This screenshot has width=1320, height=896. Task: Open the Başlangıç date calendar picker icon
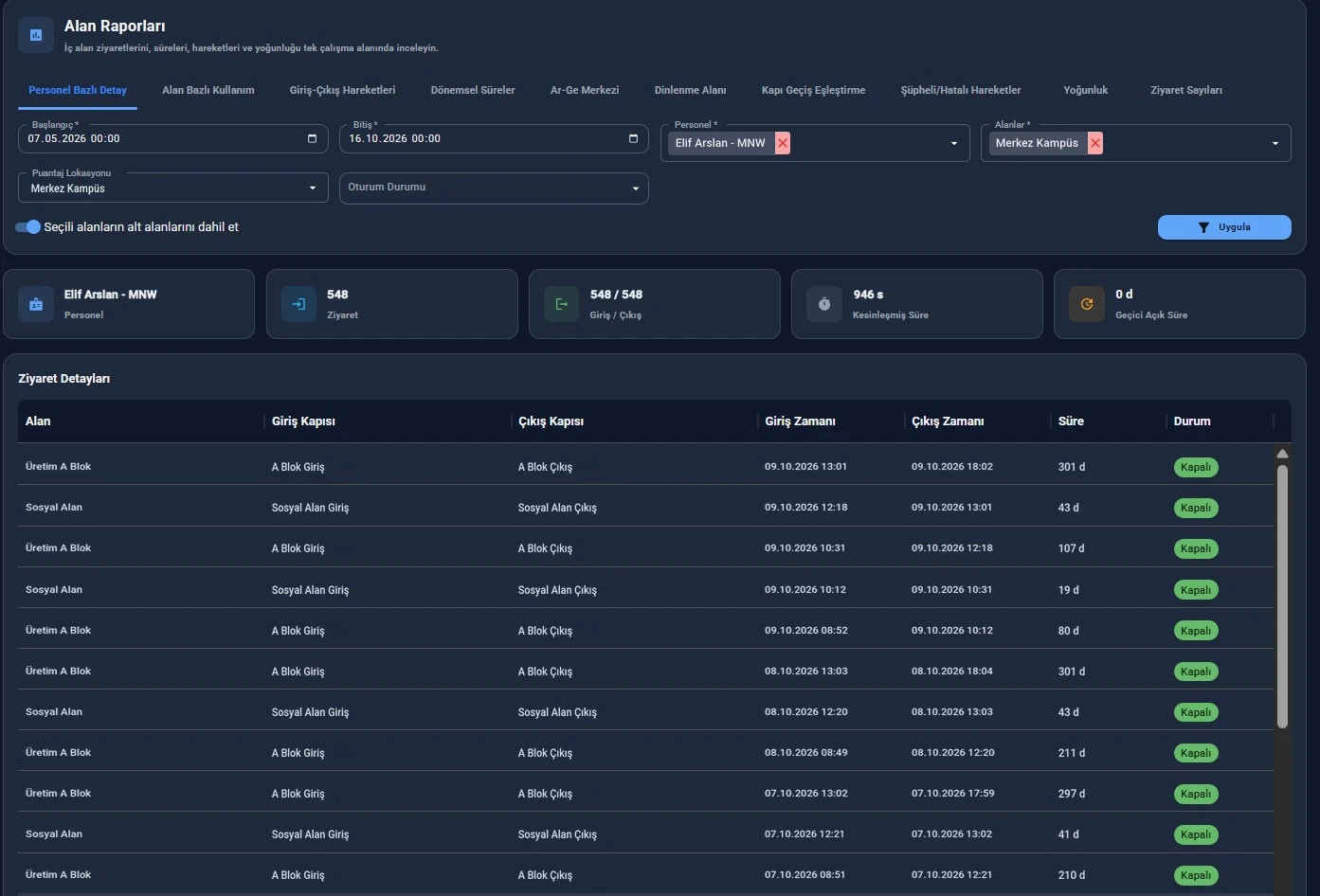coord(312,139)
